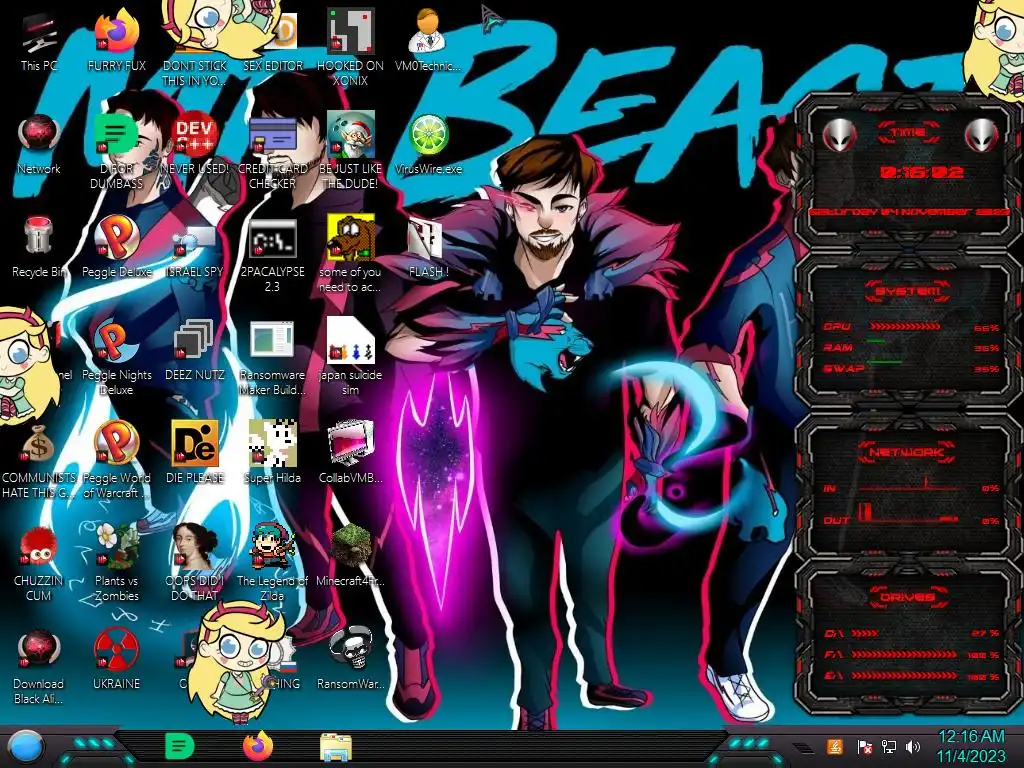Click the left alien head in TIME widget
The width and height of the screenshot is (1024, 768).
point(839,136)
